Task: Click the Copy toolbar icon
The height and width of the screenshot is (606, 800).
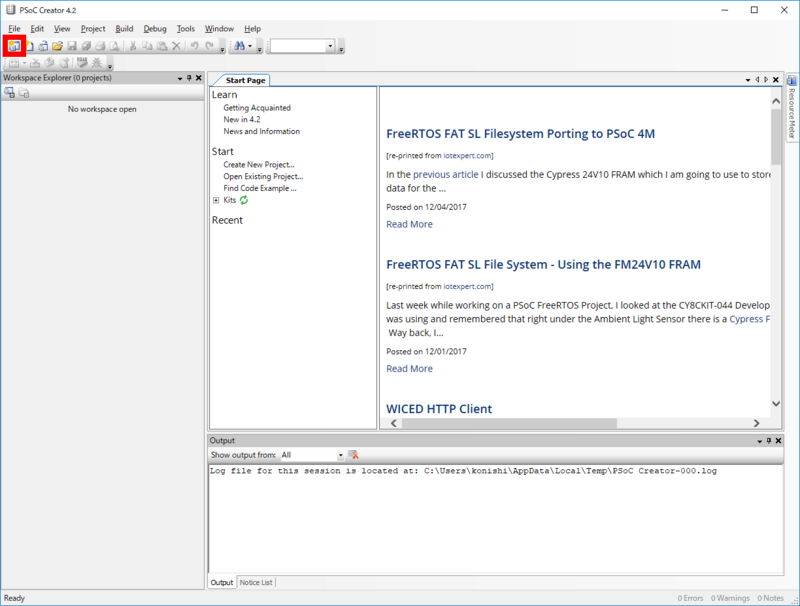Action: [x=147, y=46]
